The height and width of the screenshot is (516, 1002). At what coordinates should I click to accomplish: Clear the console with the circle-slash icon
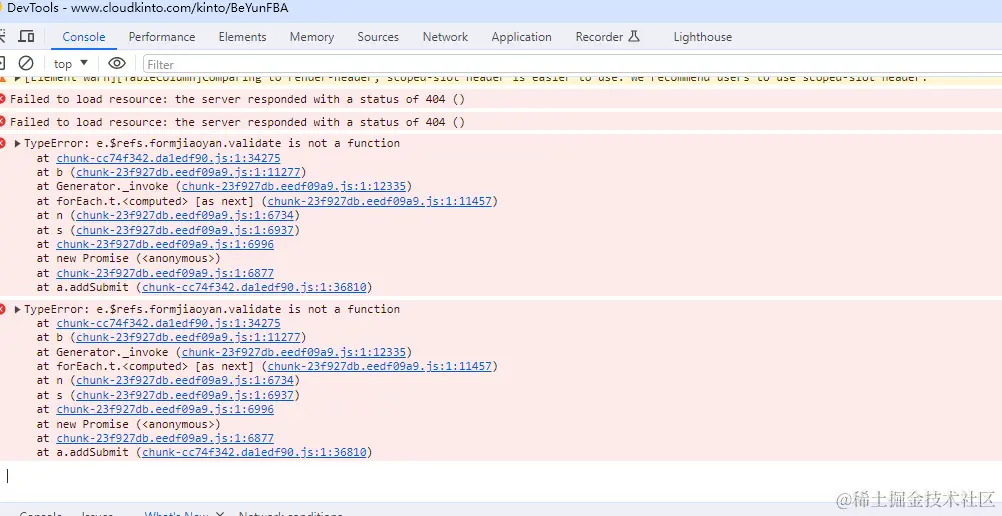(x=26, y=63)
